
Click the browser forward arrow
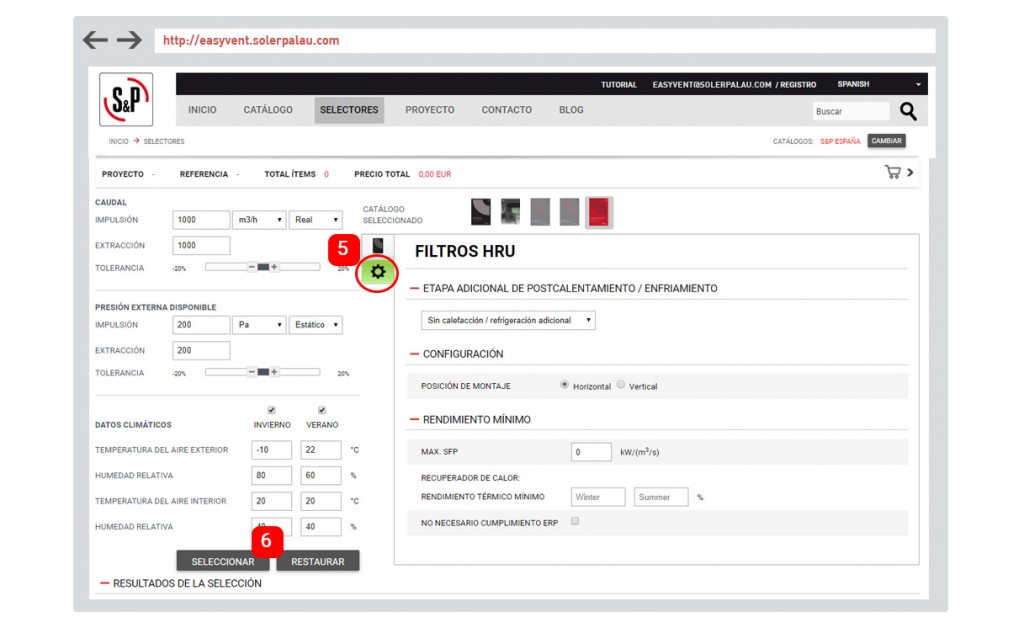tap(129, 40)
